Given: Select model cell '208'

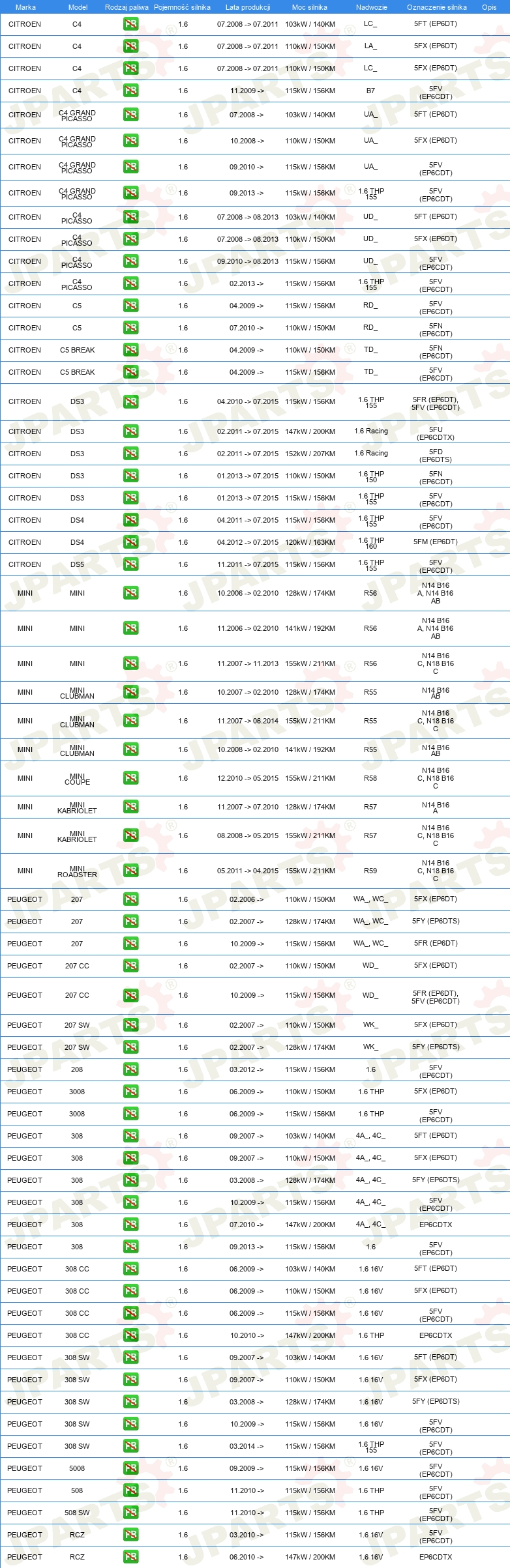Looking at the screenshot, I should (77, 1069).
